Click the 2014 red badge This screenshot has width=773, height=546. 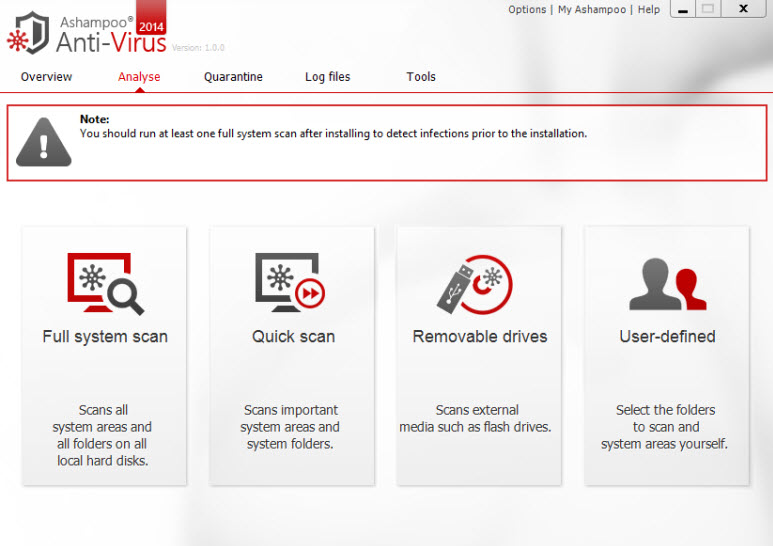(x=151, y=17)
